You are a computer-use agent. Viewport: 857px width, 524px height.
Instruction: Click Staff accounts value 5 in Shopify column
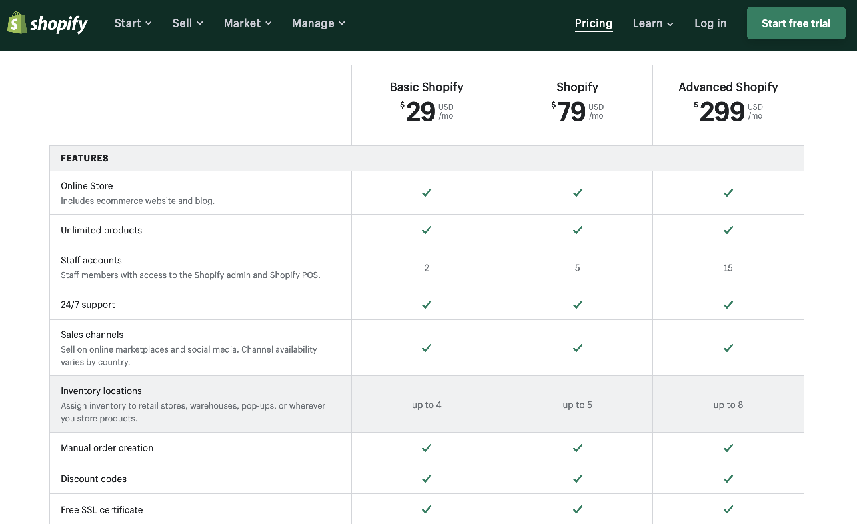click(x=577, y=268)
